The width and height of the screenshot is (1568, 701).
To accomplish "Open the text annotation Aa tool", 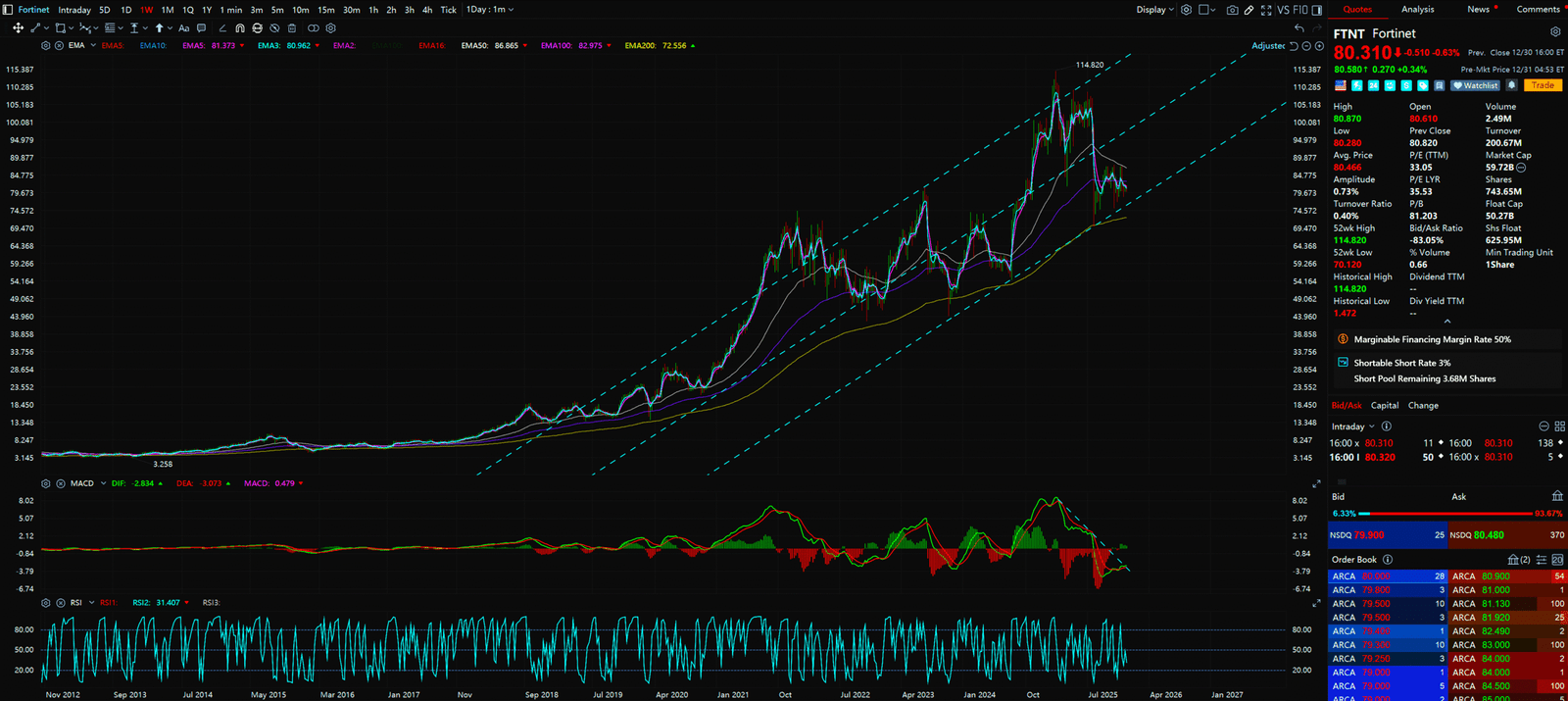I will [183, 28].
